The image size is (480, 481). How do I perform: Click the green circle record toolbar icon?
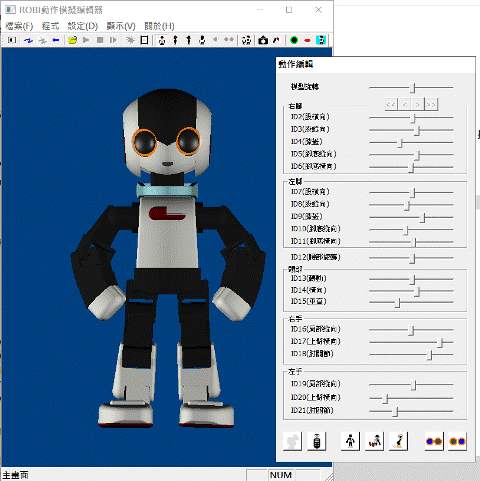click(294, 40)
